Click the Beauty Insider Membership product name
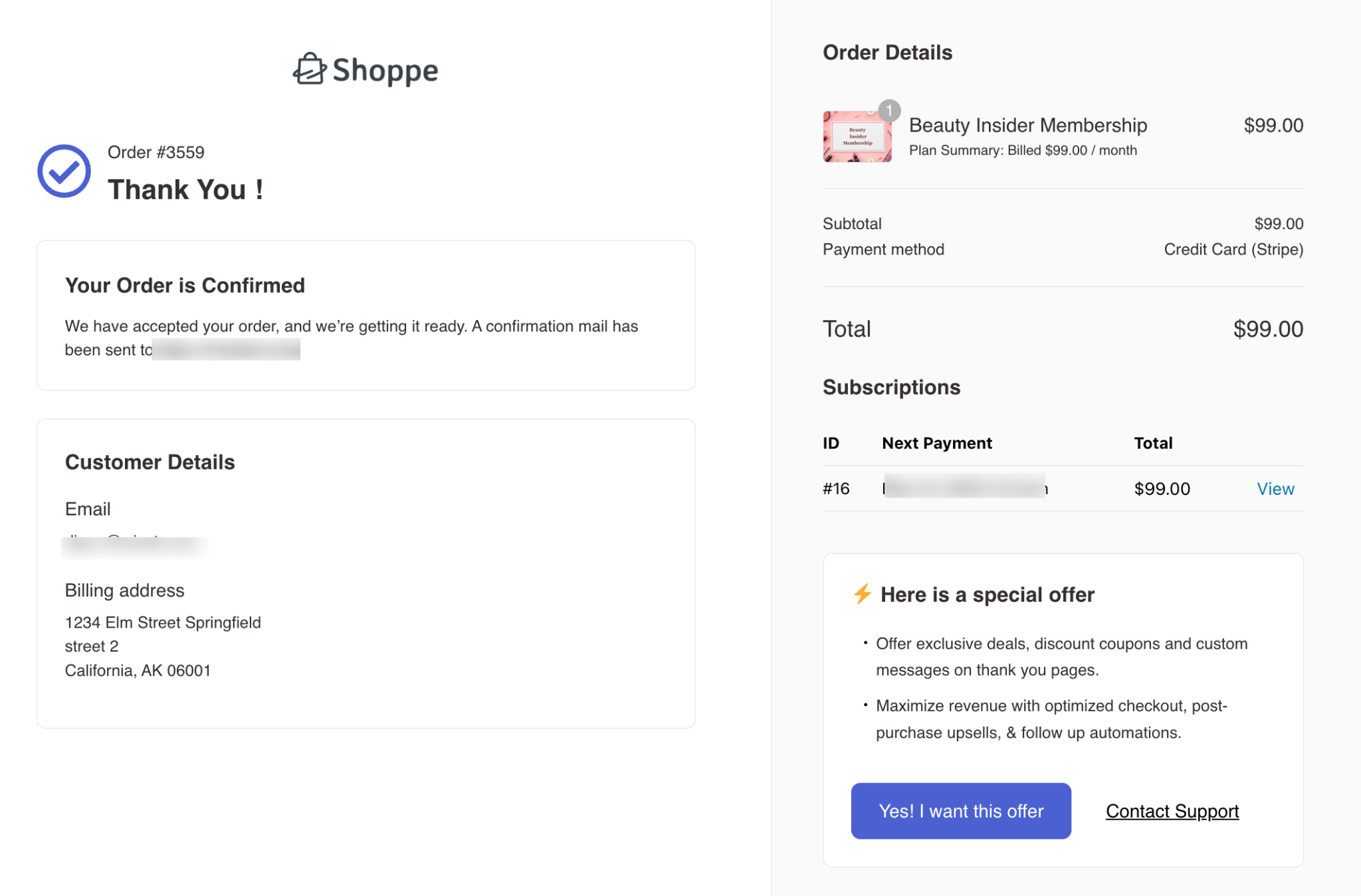Image resolution: width=1361 pixels, height=896 pixels. pyautogui.click(x=1027, y=125)
